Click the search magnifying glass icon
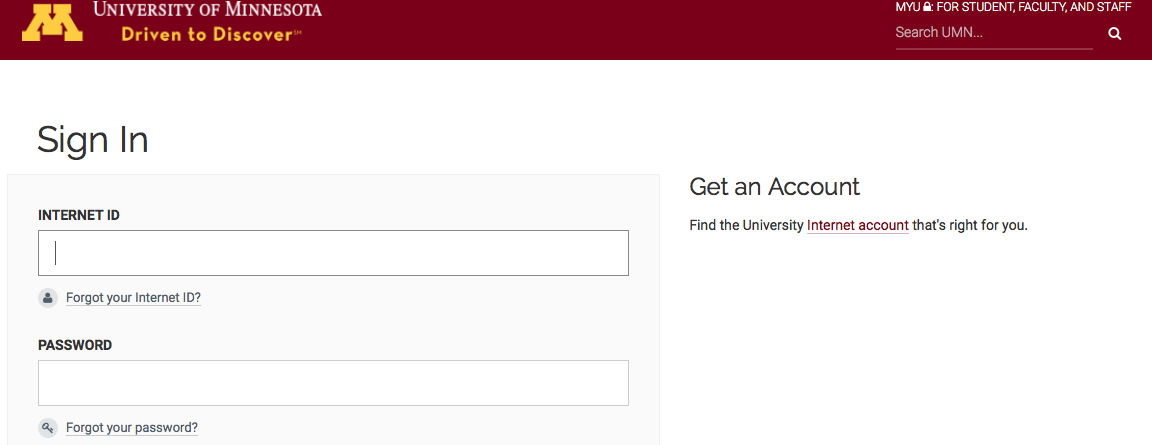The height and width of the screenshot is (445, 1152). [1115, 34]
